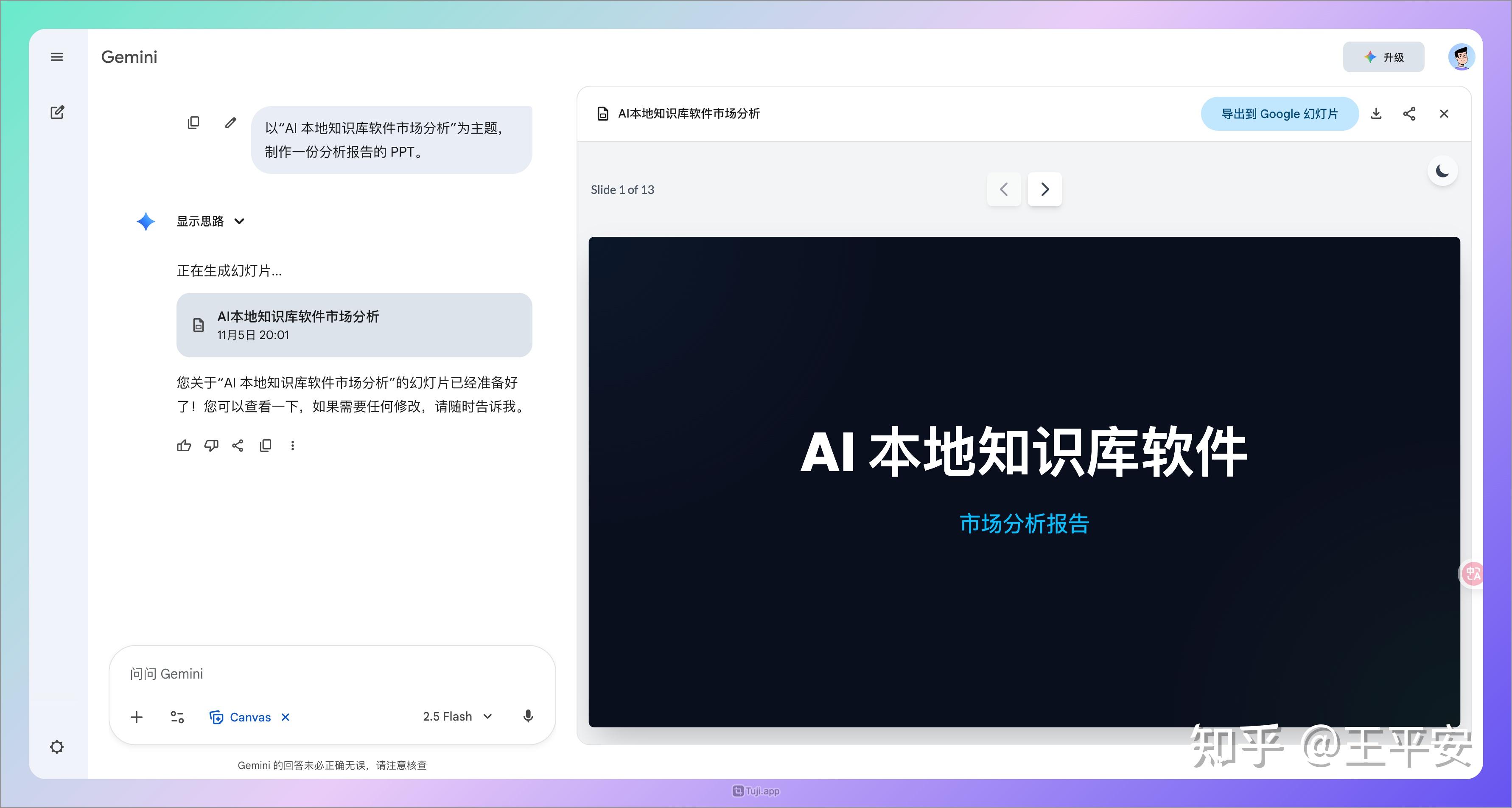Remove the Canvas mode chip

285,717
